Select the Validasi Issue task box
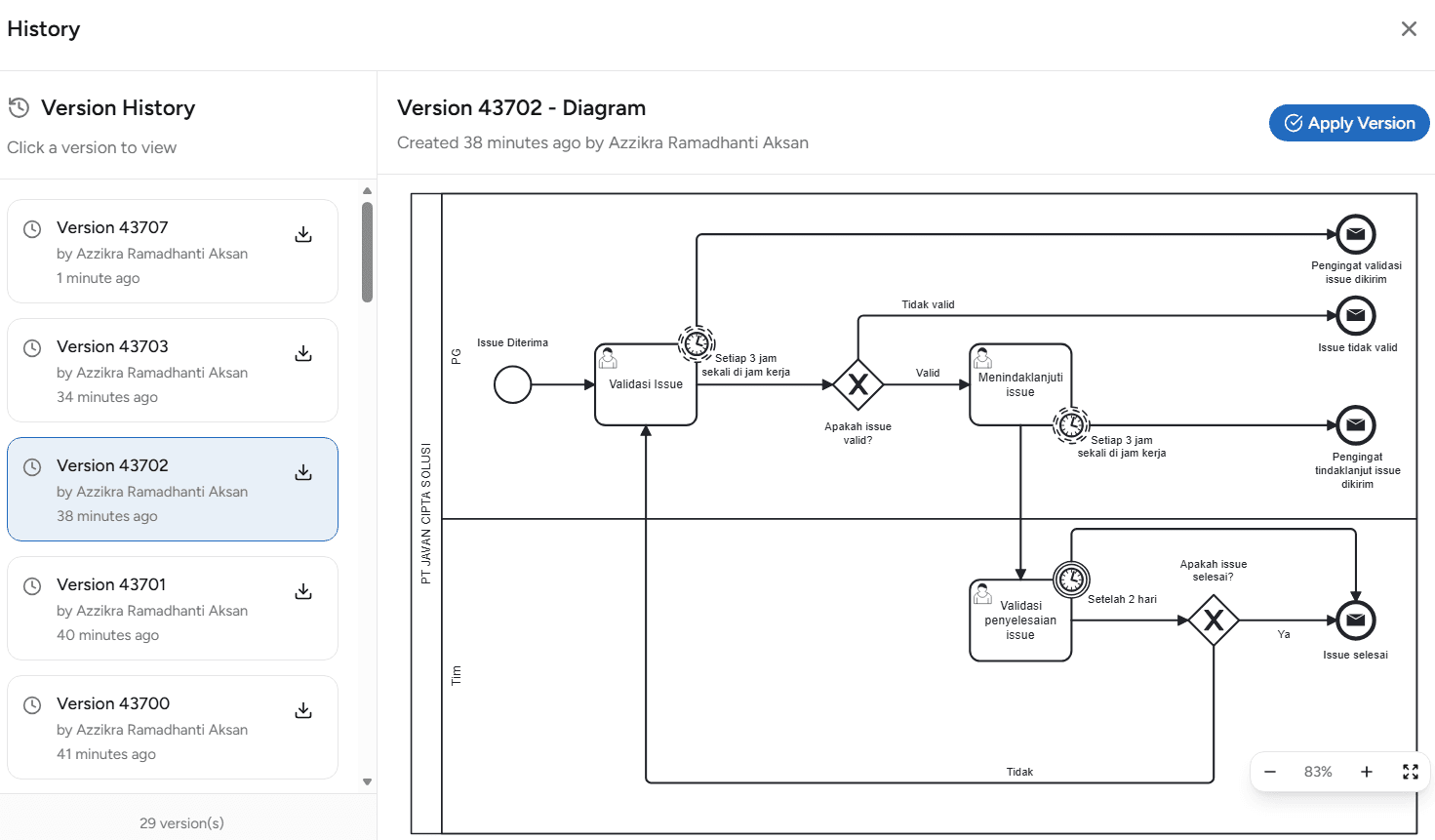 click(646, 384)
